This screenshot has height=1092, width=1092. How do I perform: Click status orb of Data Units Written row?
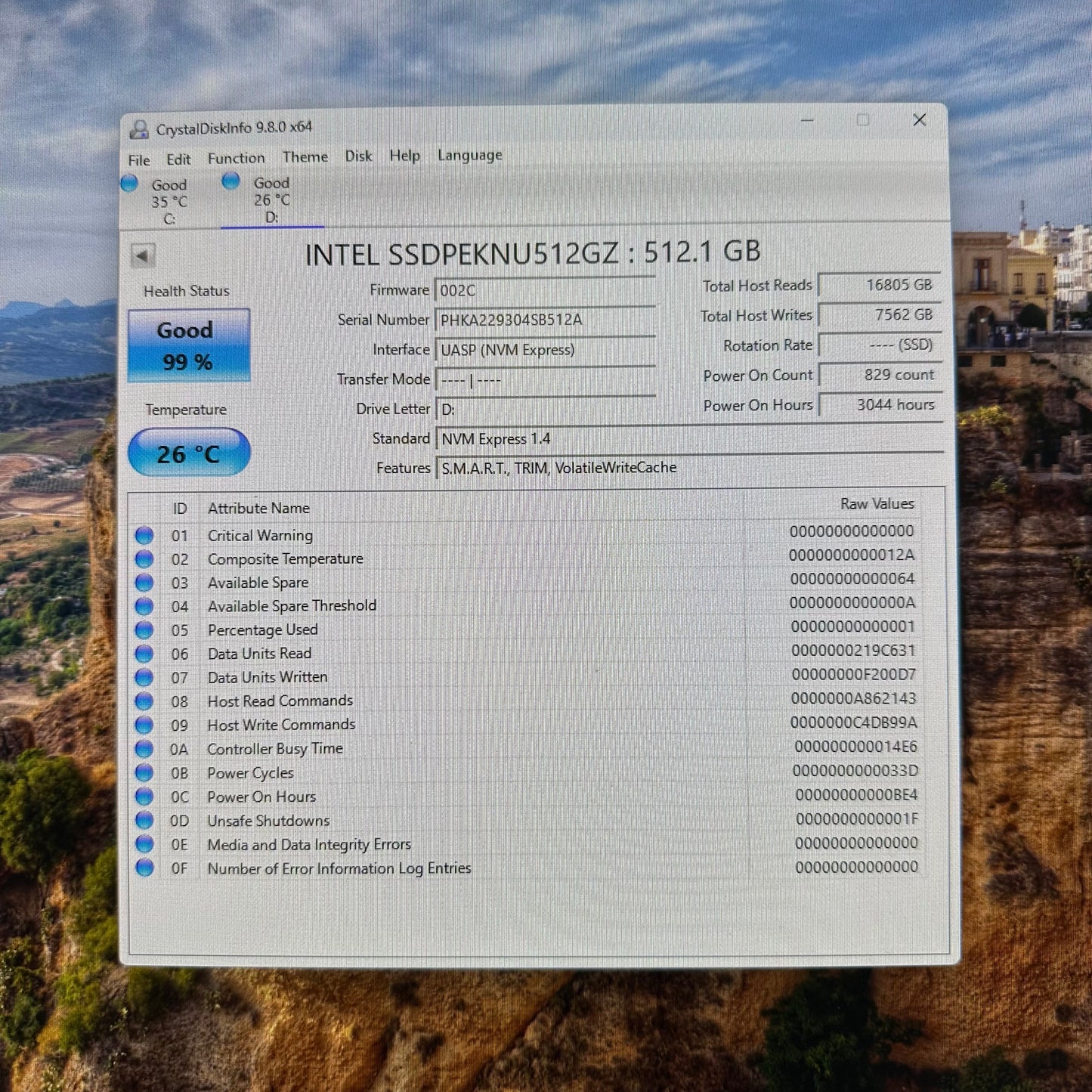coord(144,678)
